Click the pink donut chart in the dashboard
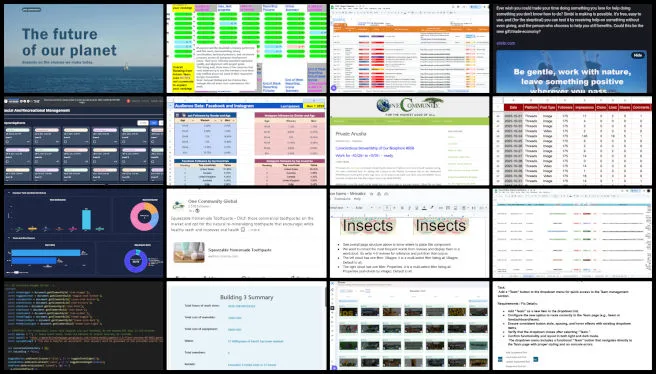 (x=144, y=217)
